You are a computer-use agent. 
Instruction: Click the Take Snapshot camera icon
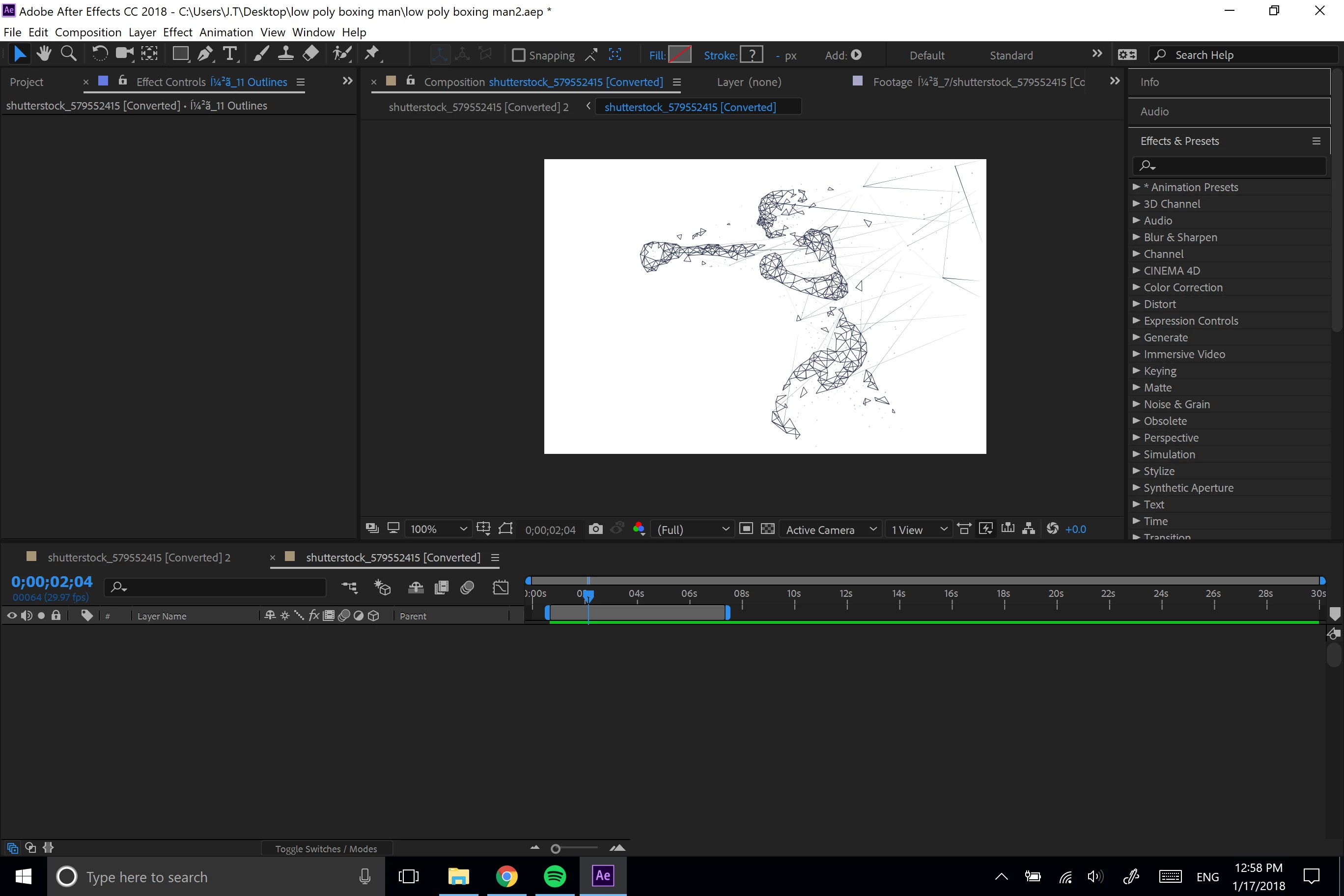click(595, 529)
